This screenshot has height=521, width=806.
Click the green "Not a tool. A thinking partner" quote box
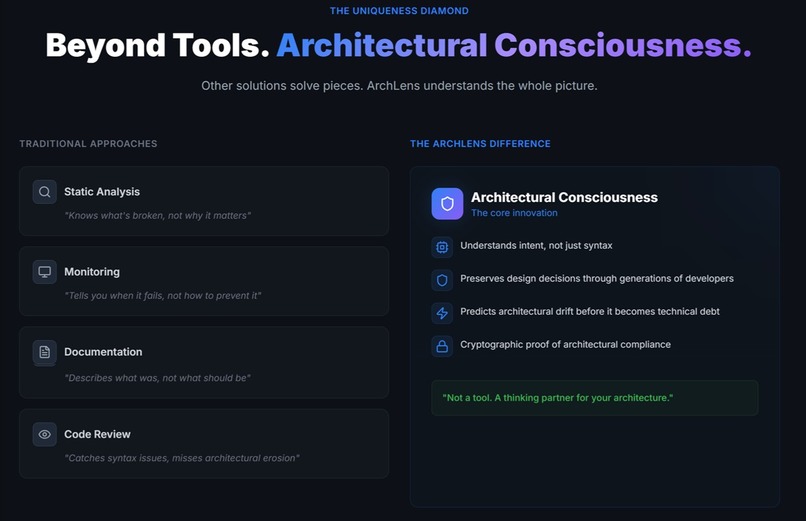pyautogui.click(x=595, y=398)
